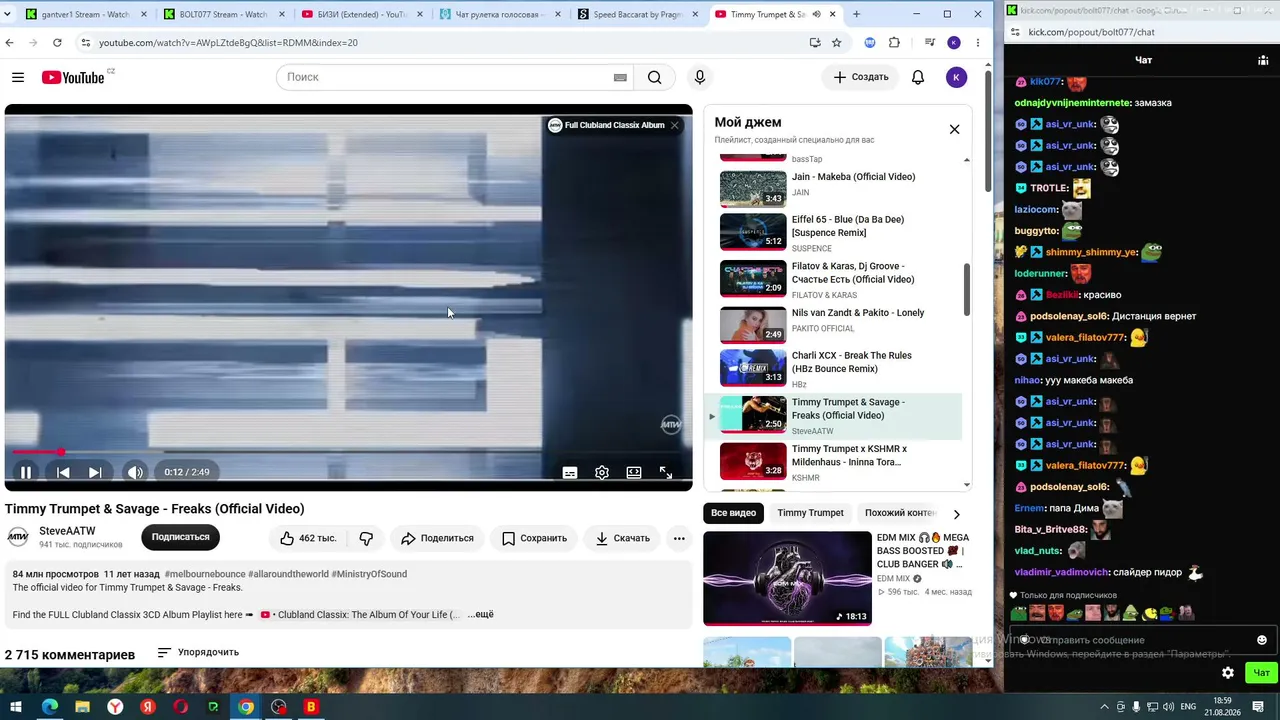
Task: Open the emoji picker in Kick chat
Action: point(1262,640)
